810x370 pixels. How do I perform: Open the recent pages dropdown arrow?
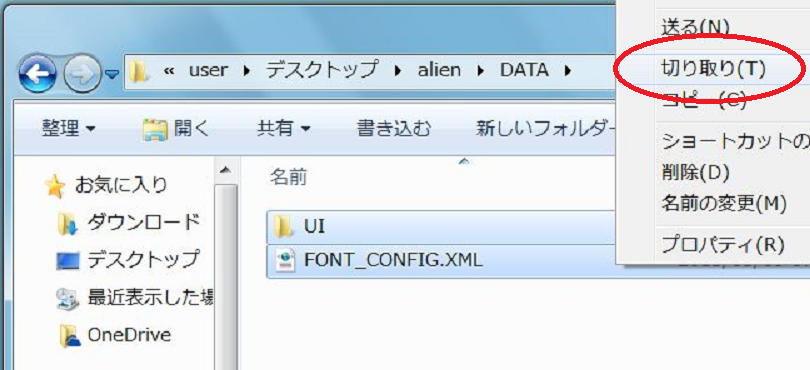[112, 75]
